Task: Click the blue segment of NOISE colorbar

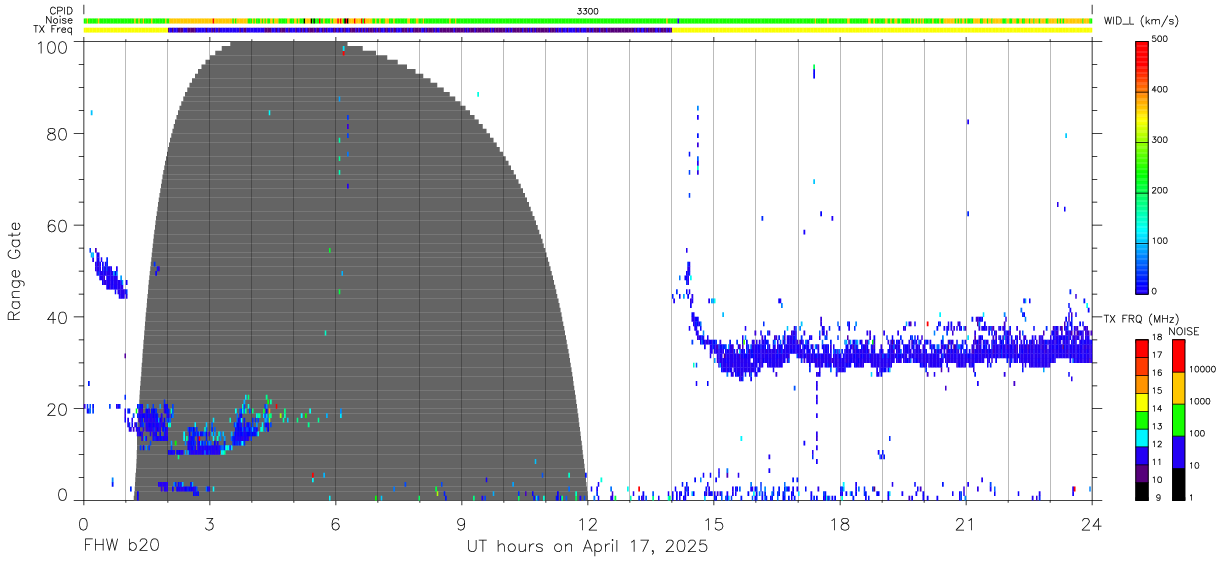Action: tap(1178, 452)
